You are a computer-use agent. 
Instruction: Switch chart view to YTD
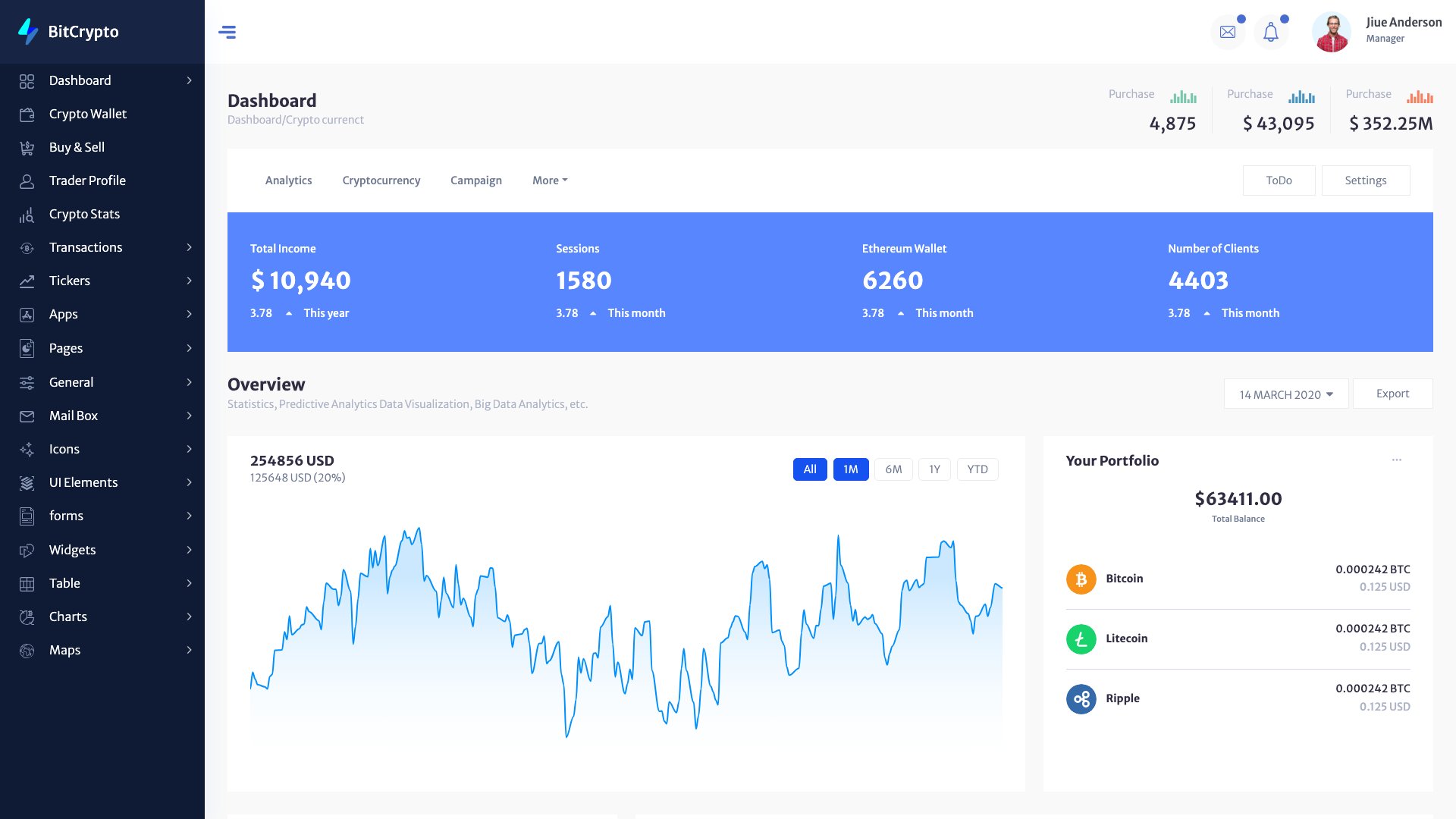click(977, 469)
